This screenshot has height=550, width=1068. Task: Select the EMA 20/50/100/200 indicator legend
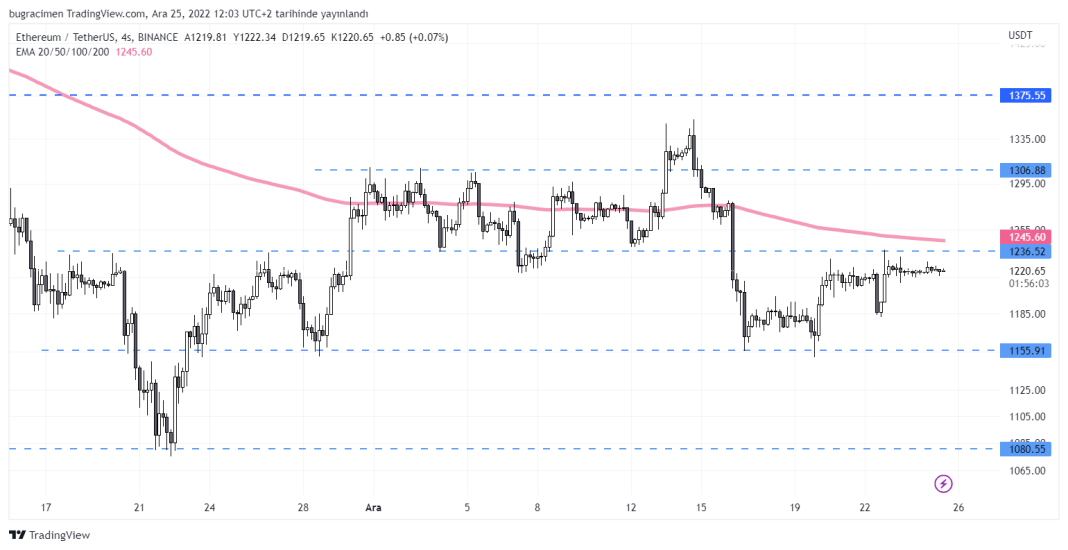point(62,52)
